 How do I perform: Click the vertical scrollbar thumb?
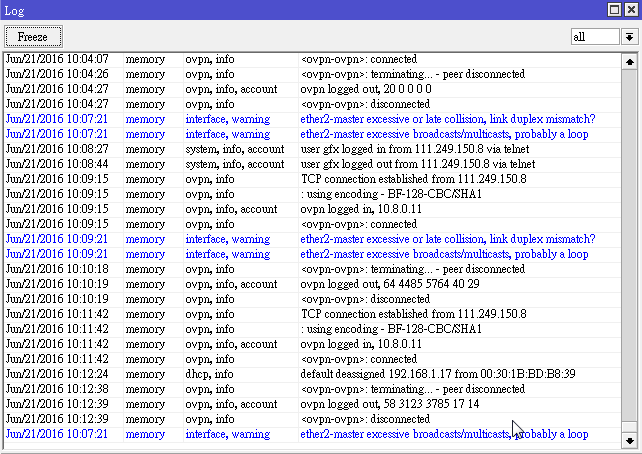(629, 427)
